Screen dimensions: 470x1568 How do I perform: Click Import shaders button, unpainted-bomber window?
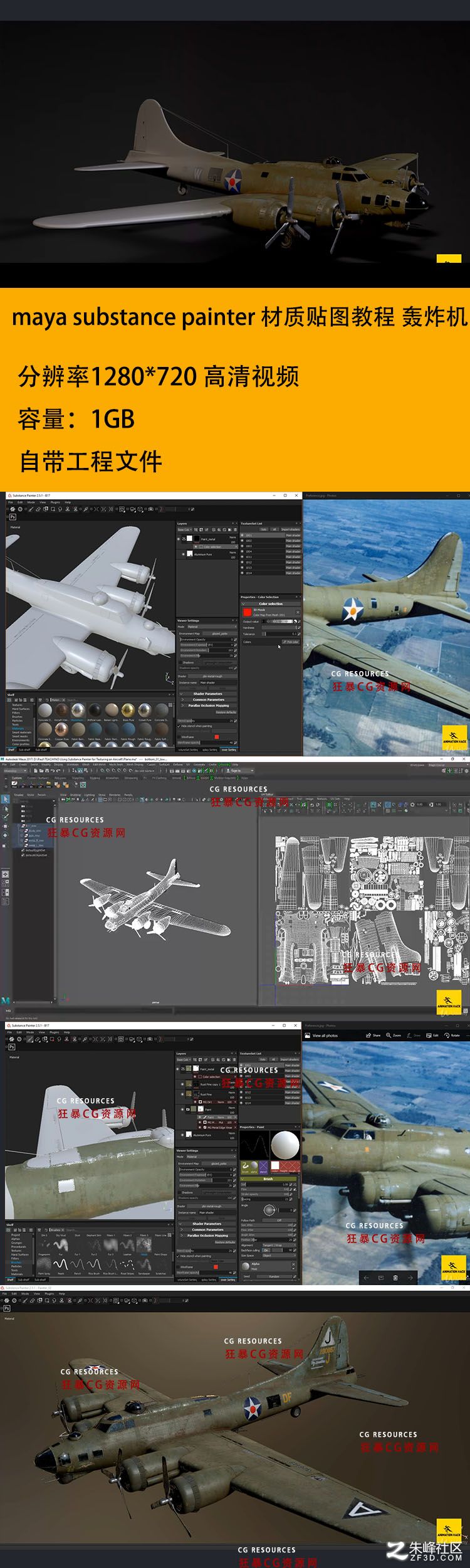tap(290, 529)
